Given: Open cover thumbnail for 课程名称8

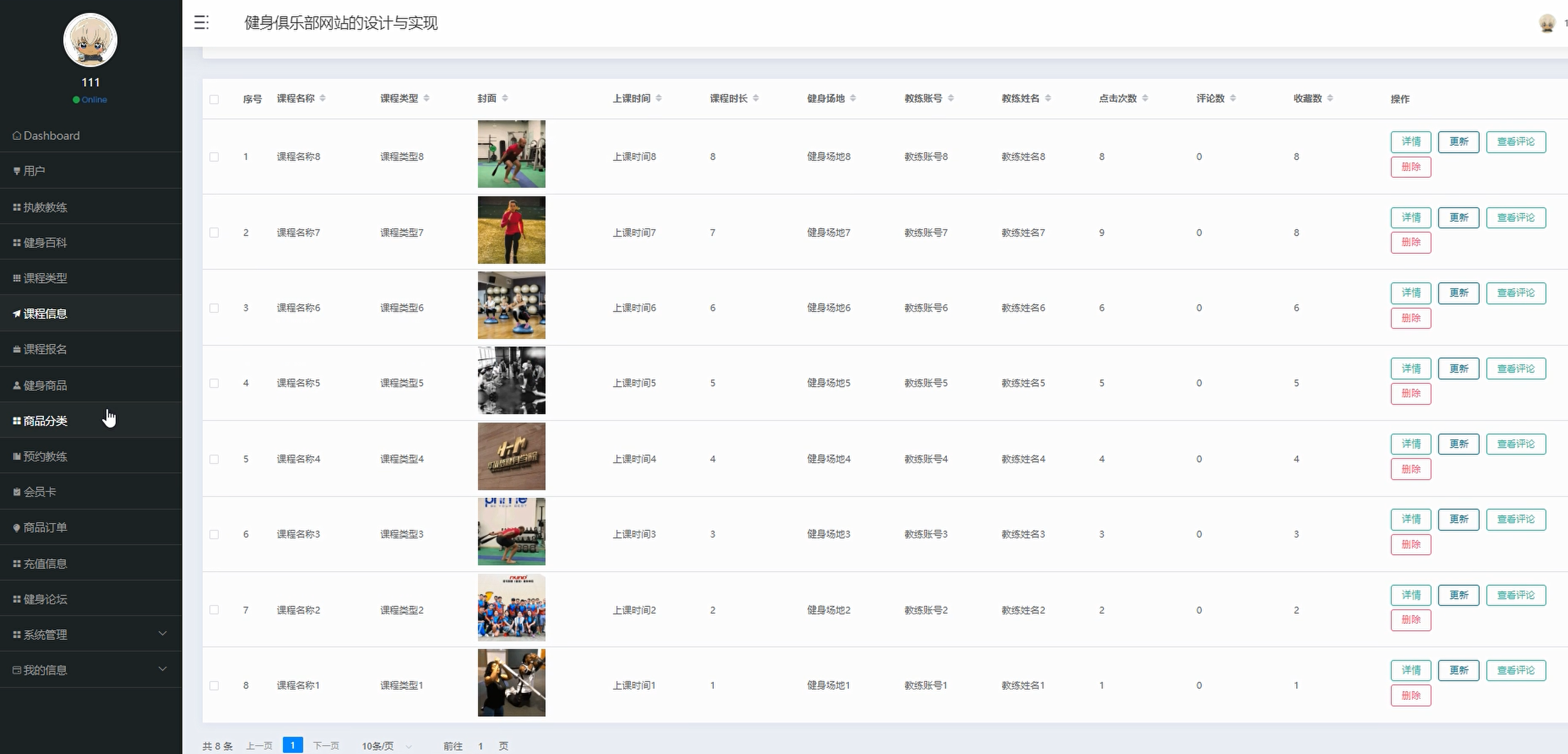Looking at the screenshot, I should point(511,154).
